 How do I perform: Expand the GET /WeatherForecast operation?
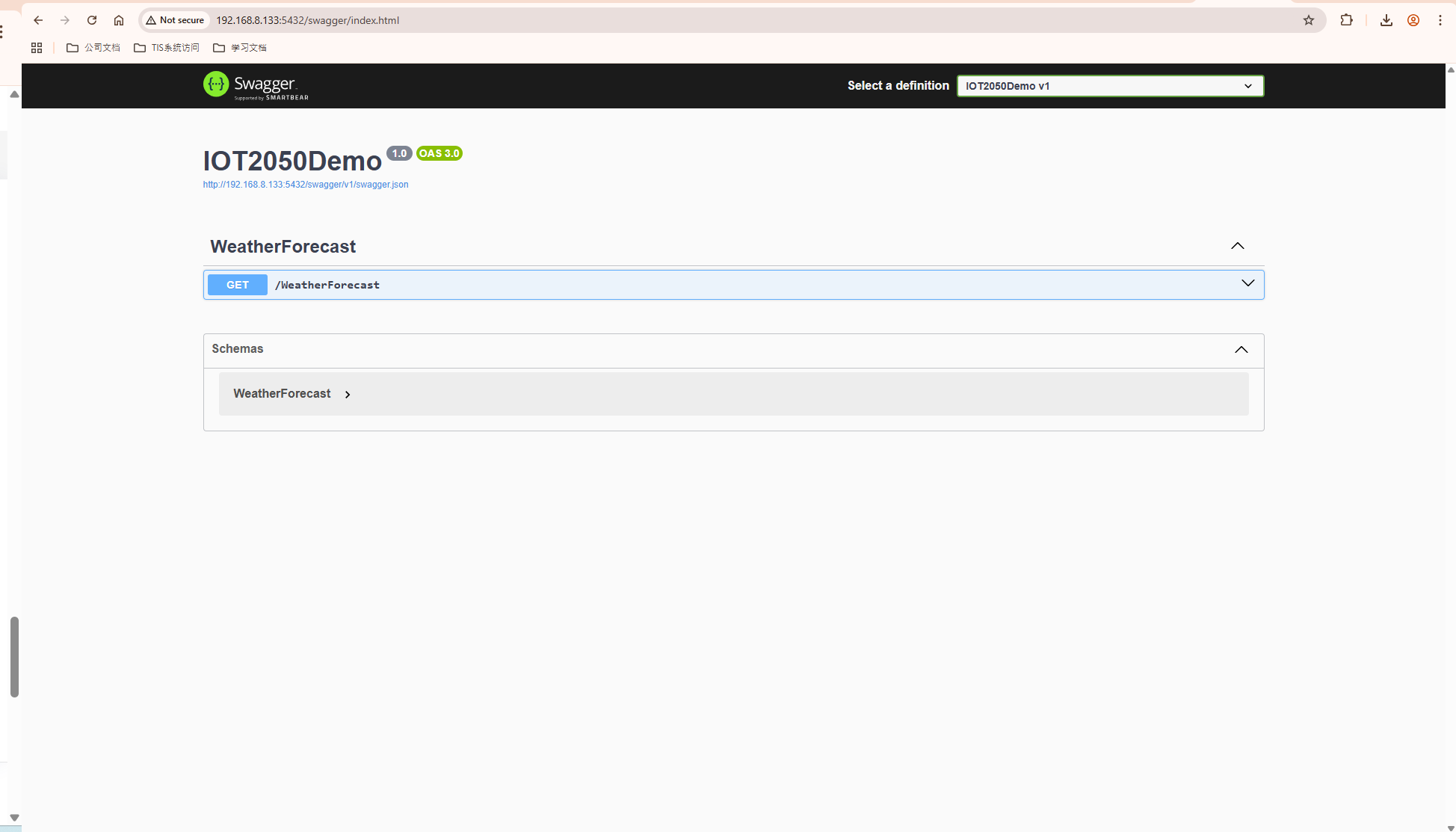tap(1247, 283)
